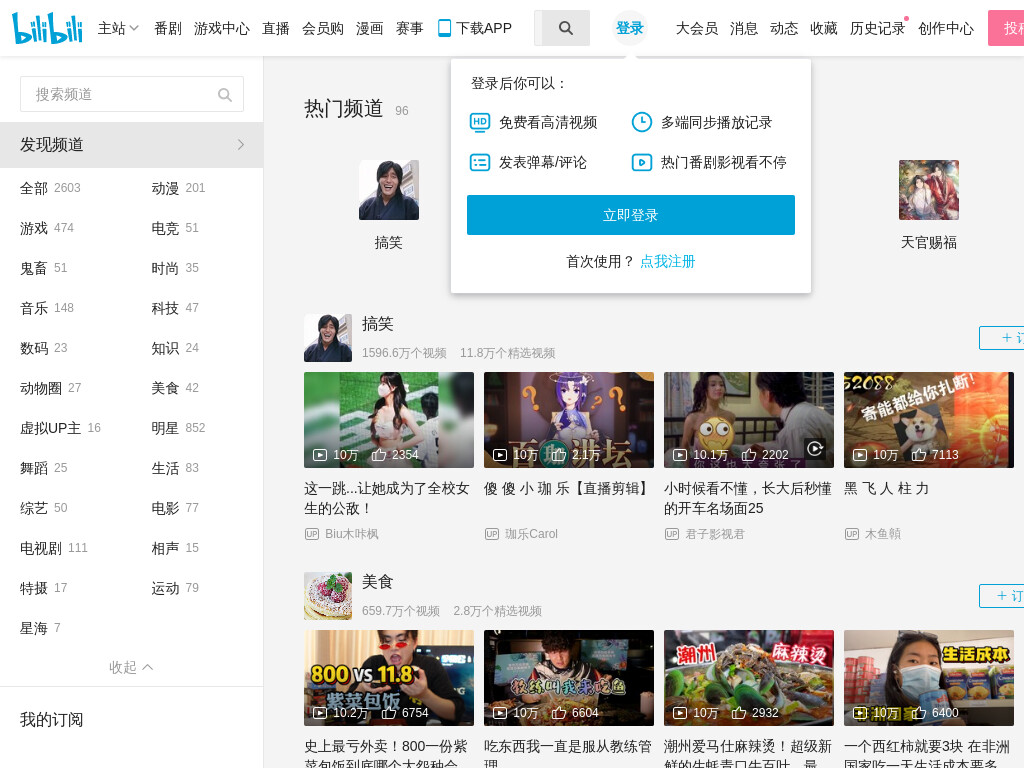Click the UP icon beside 木鱼頔

(852, 534)
